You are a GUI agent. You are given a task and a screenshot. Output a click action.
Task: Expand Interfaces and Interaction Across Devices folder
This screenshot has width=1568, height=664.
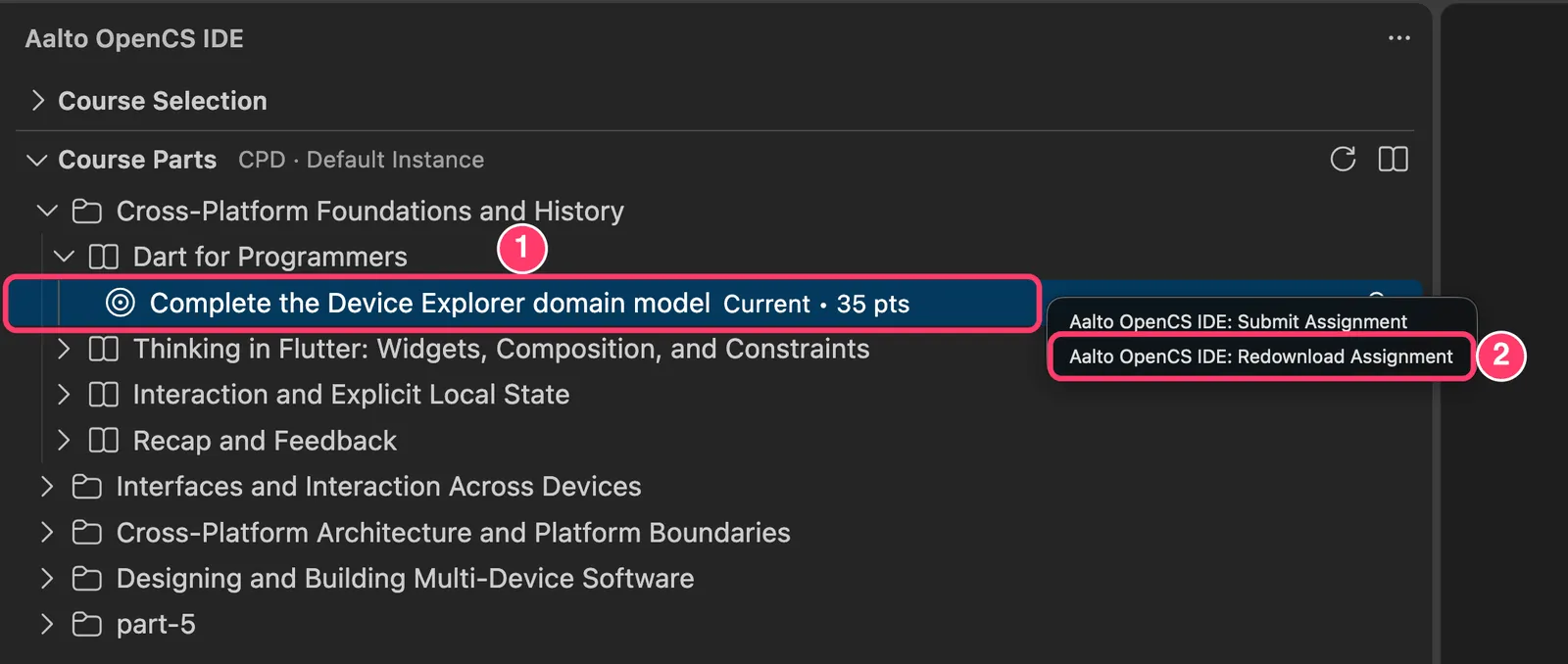[47, 487]
